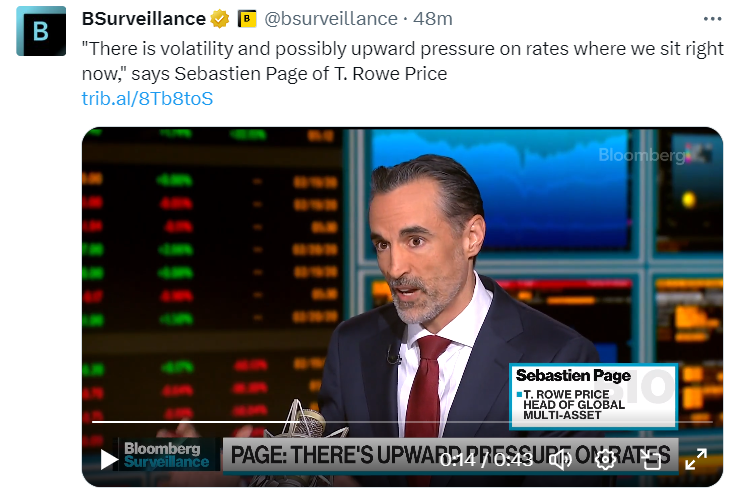
Task: Click the Bloomberg affiliate badge icon
Action: [x=247, y=19]
